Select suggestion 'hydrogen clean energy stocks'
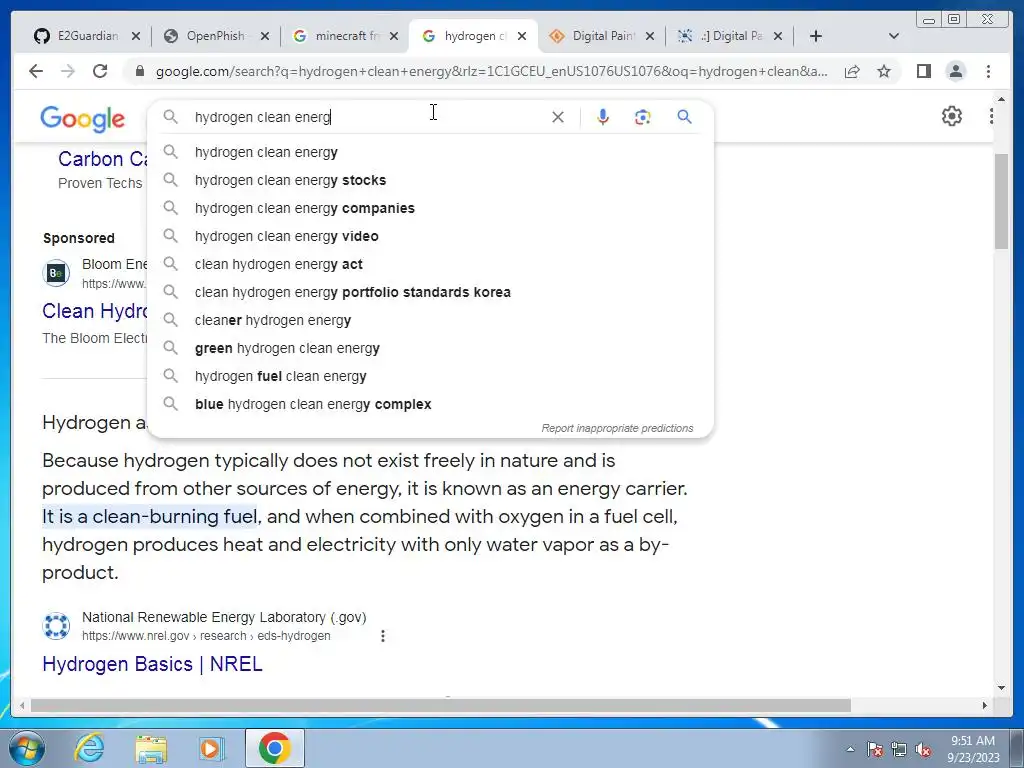This screenshot has width=1024, height=768. tap(431, 180)
